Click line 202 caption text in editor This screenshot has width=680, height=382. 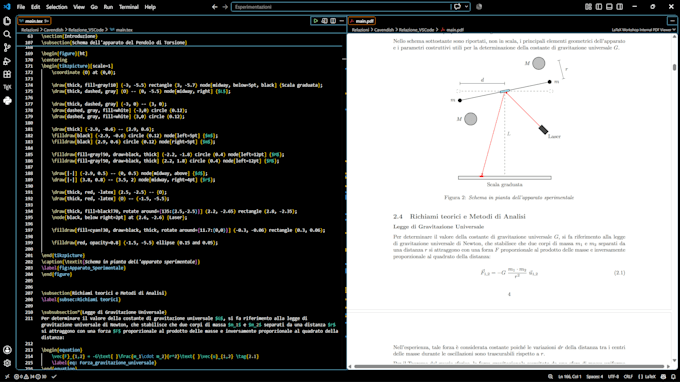pos(121,262)
